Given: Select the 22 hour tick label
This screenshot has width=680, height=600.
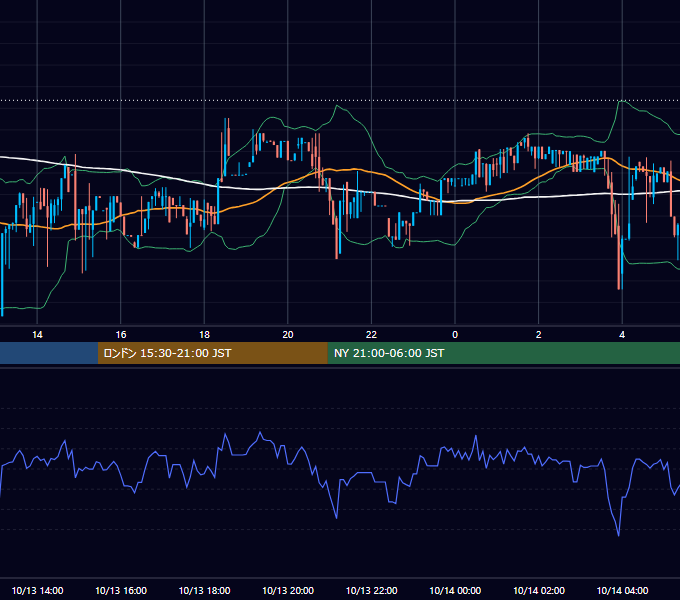Looking at the screenshot, I should click(x=371, y=334).
